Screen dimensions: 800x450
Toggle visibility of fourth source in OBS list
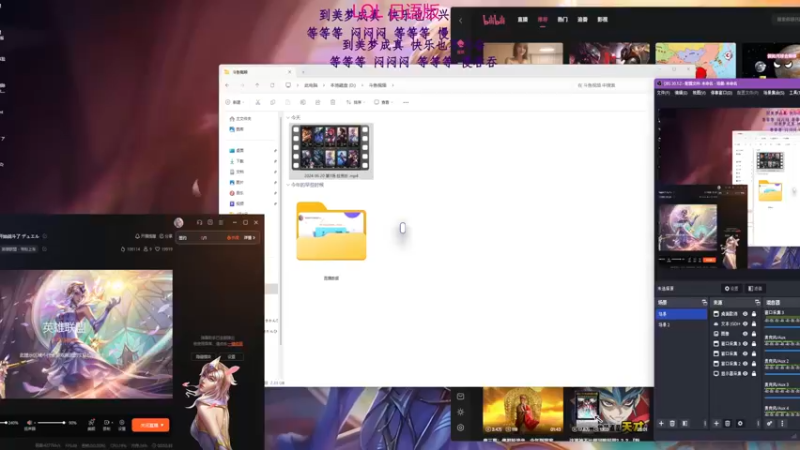(x=745, y=343)
